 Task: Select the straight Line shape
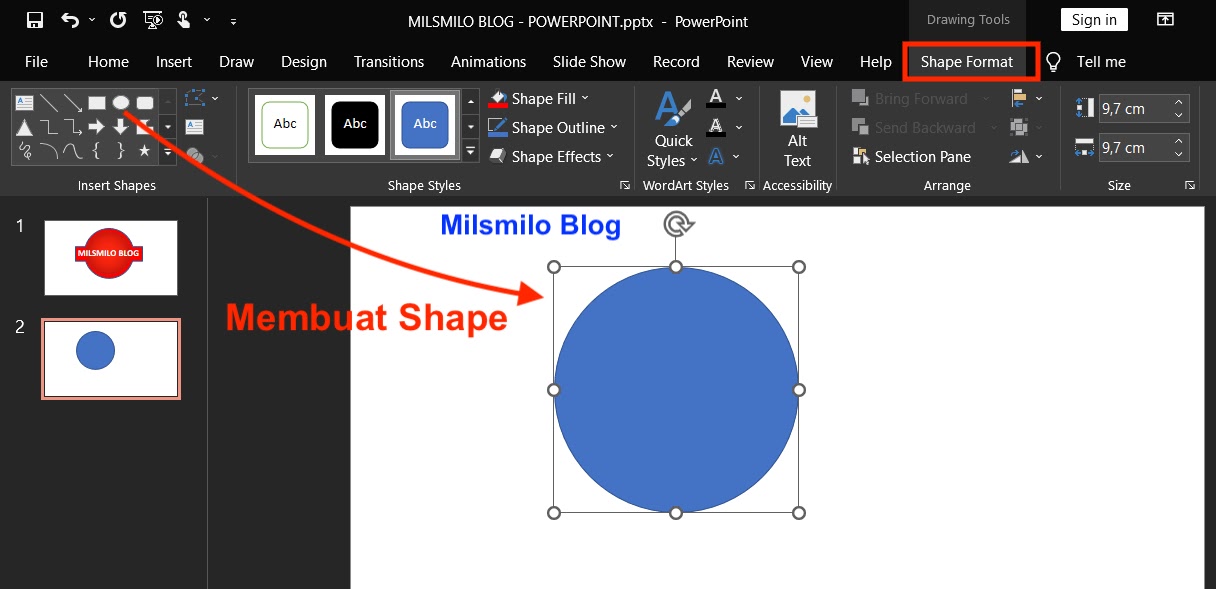[x=49, y=102]
